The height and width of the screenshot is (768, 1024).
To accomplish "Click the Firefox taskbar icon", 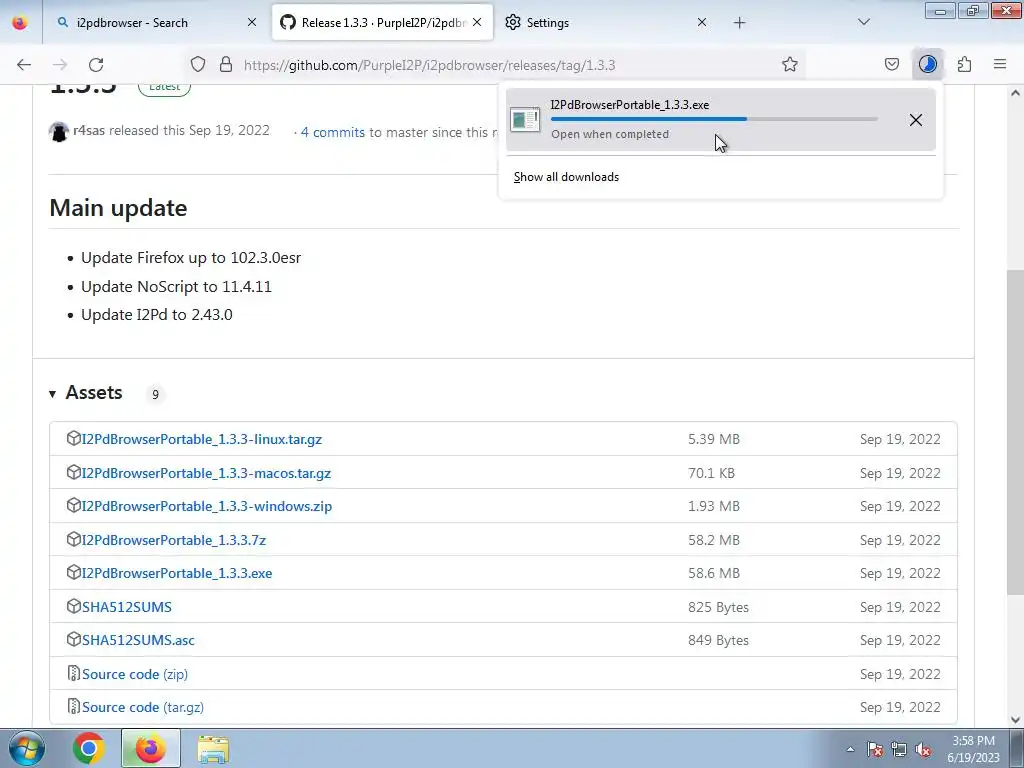I will tap(150, 748).
